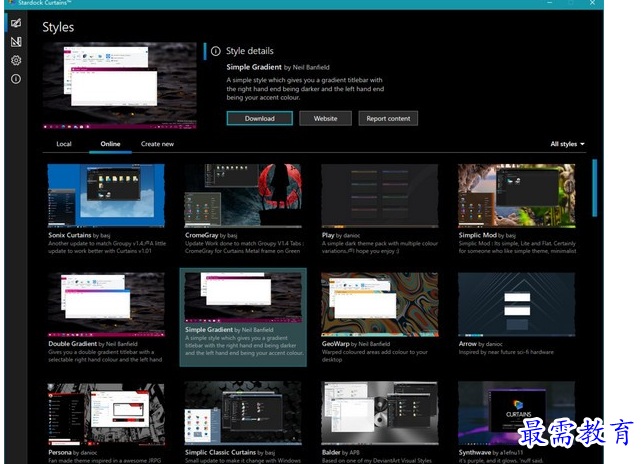The height and width of the screenshot is (464, 642).
Task: Click the 'Styles' page heading
Action: (x=58, y=27)
